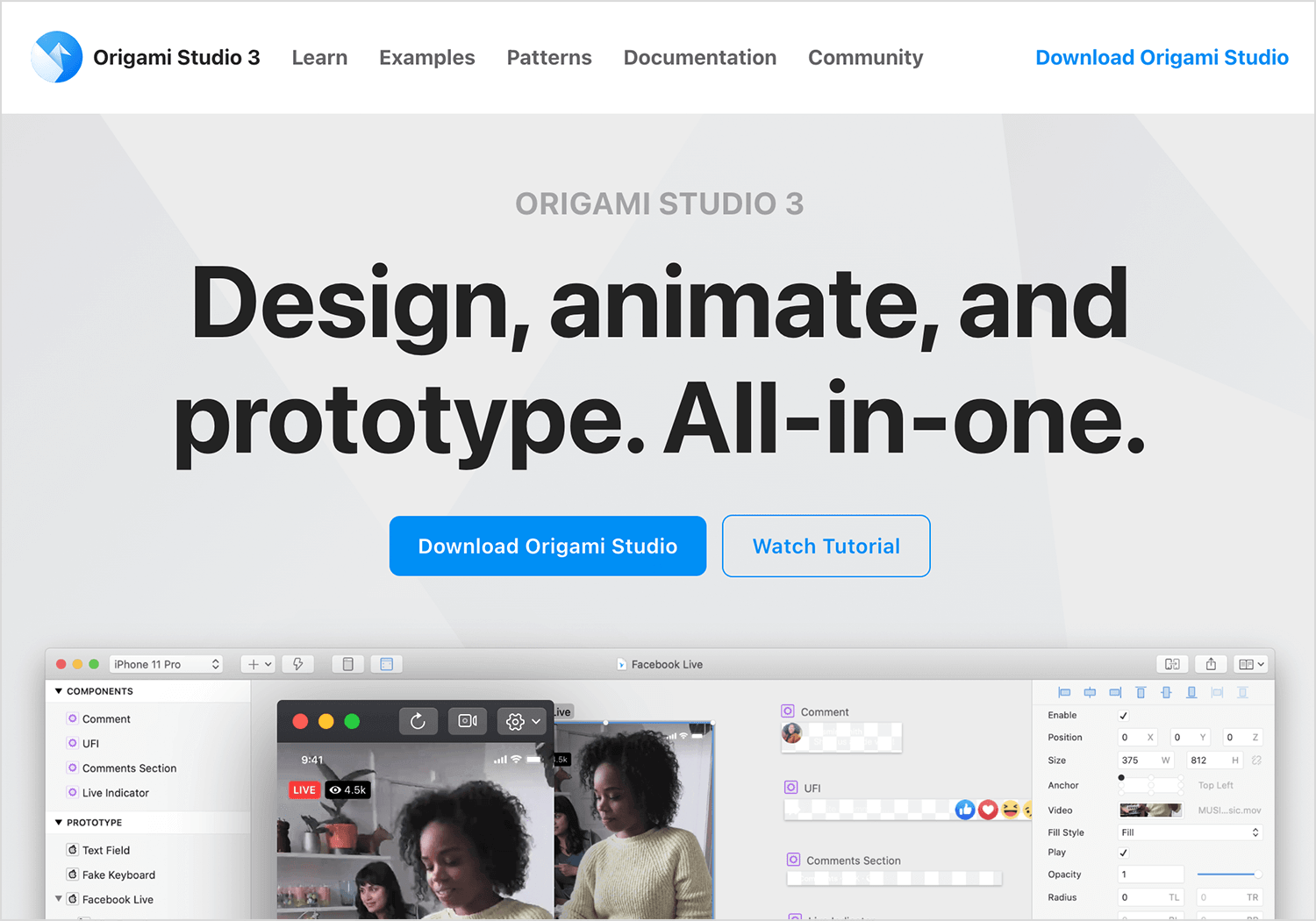Click the red LIVE badge in viewer
The image size is (1316, 921).
(304, 789)
